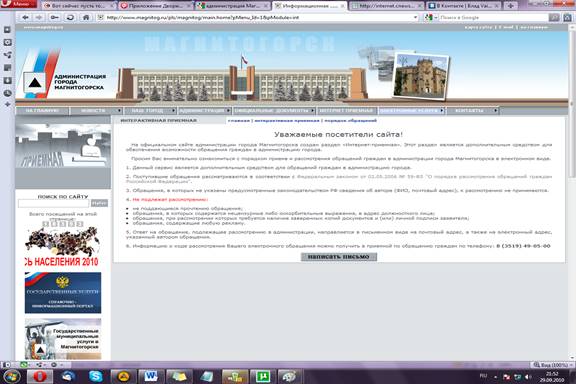Expand the address bar URL dropdown
Viewport: 576px width, 384px height.
(415, 17)
